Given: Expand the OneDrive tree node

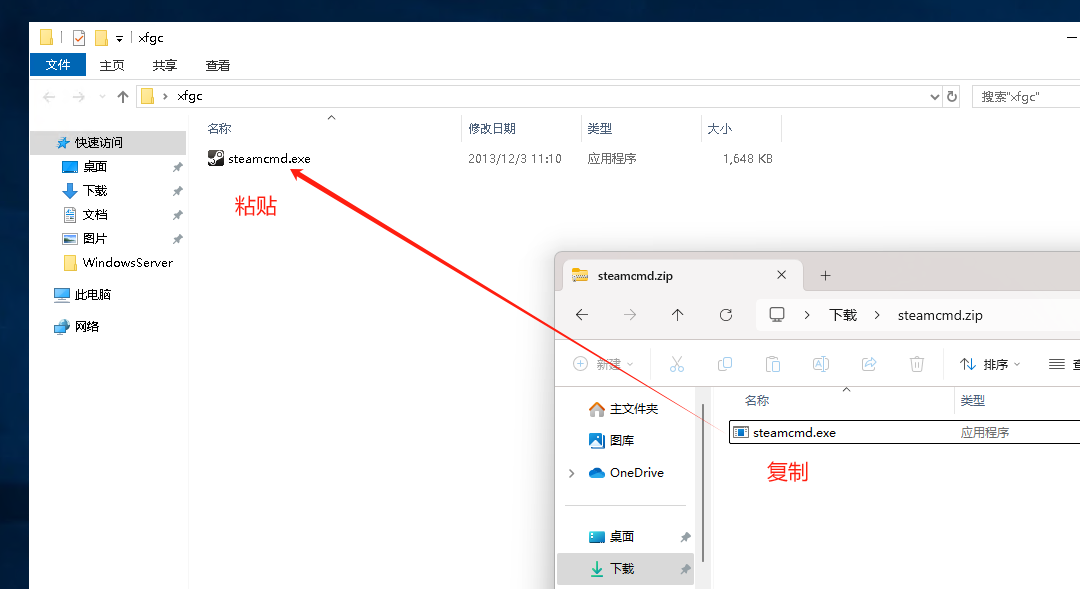Looking at the screenshot, I should coord(572,473).
